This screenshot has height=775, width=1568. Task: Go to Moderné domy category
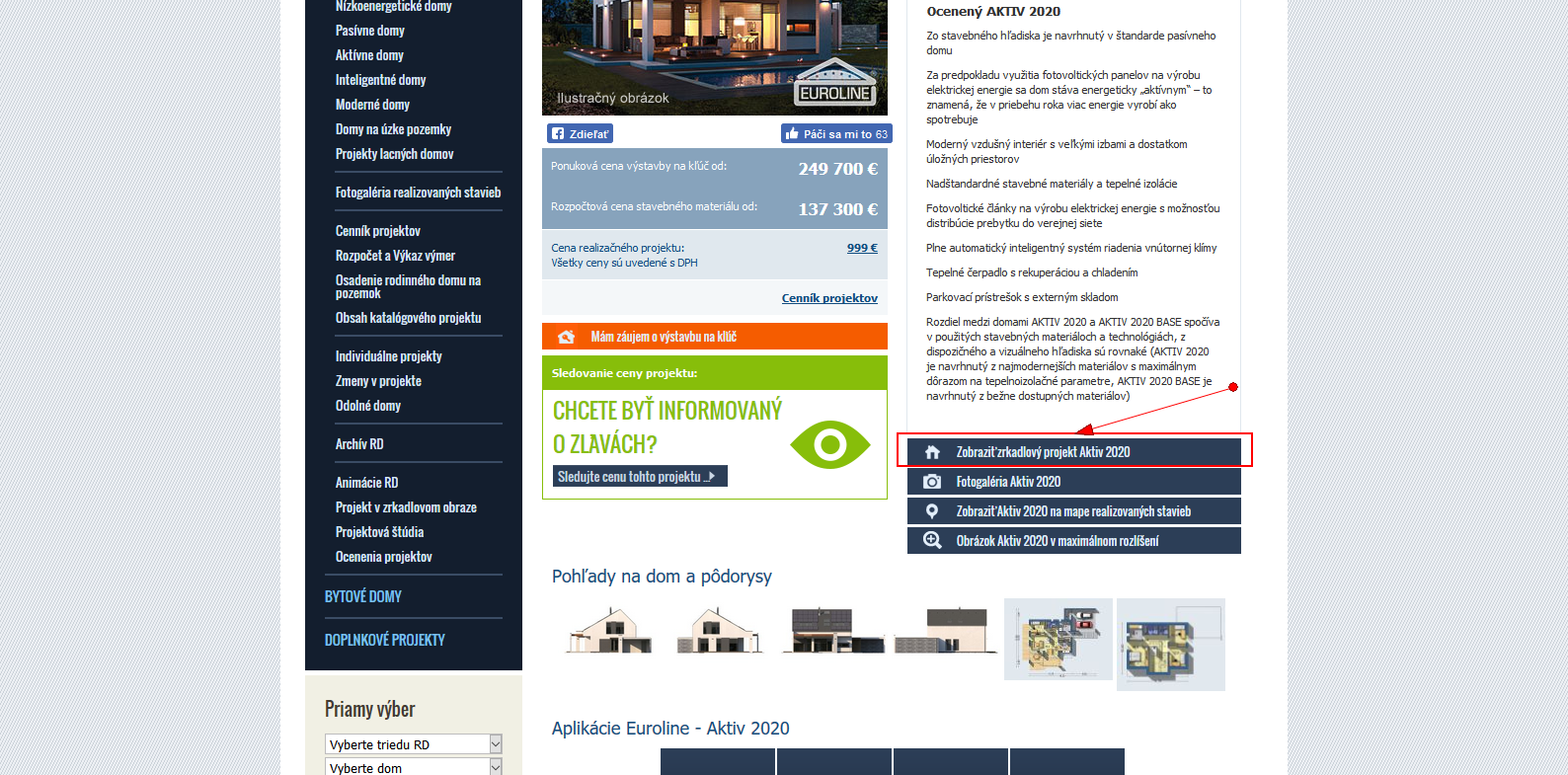point(372,105)
